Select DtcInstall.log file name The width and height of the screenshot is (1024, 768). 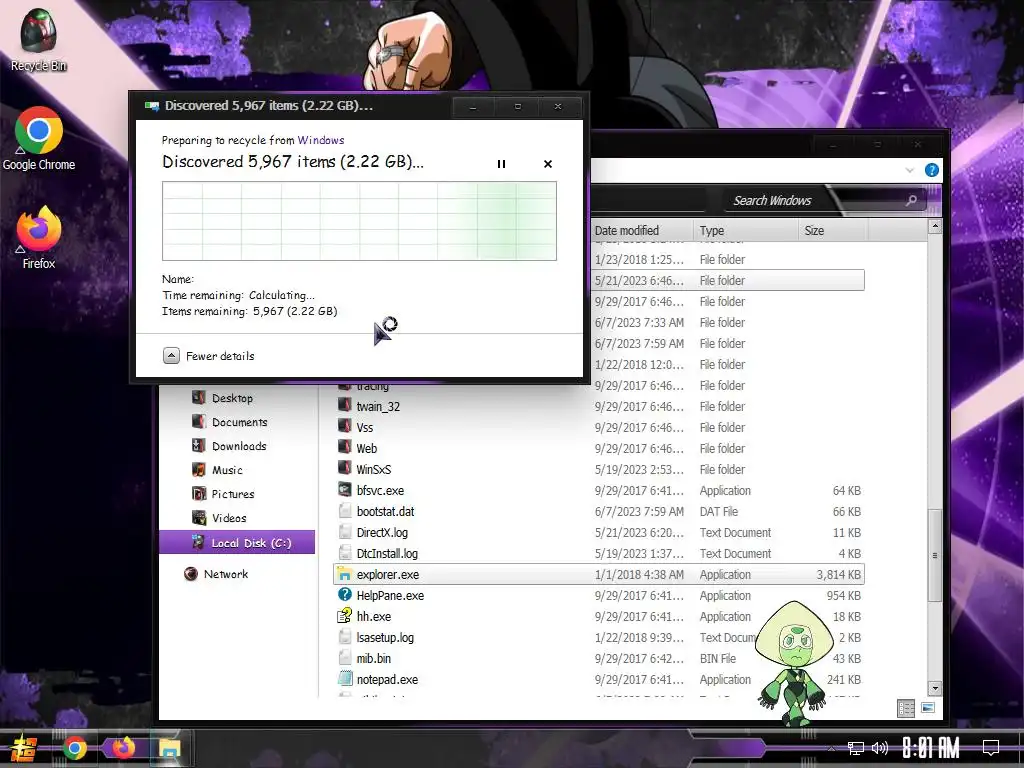pyautogui.click(x=387, y=553)
